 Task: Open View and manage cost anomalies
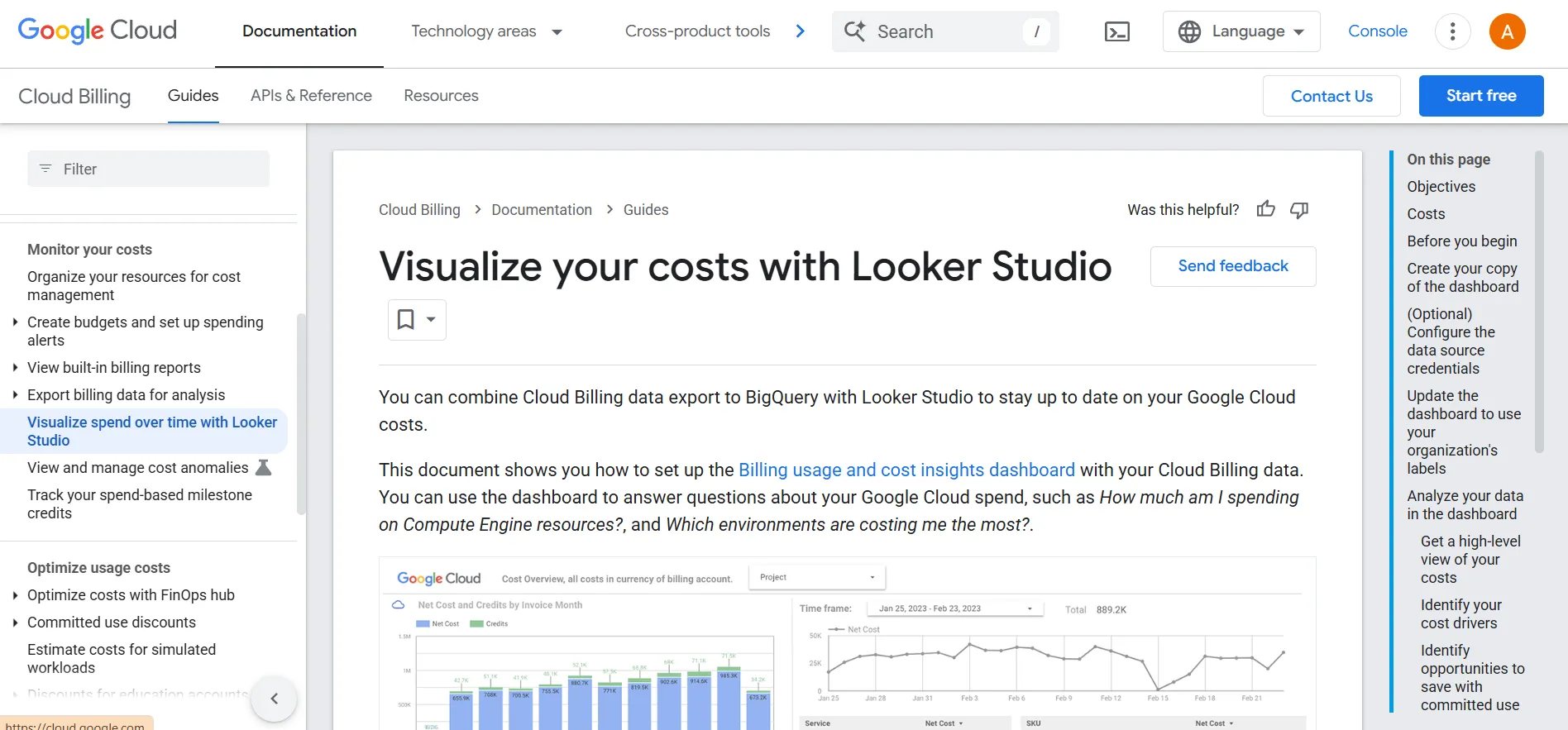tap(137, 467)
